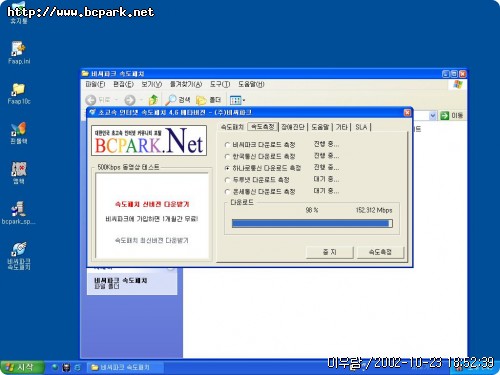Viewport: 500px width, 375px height.
Task: Click the 98 % progress text
Action: tap(312, 210)
